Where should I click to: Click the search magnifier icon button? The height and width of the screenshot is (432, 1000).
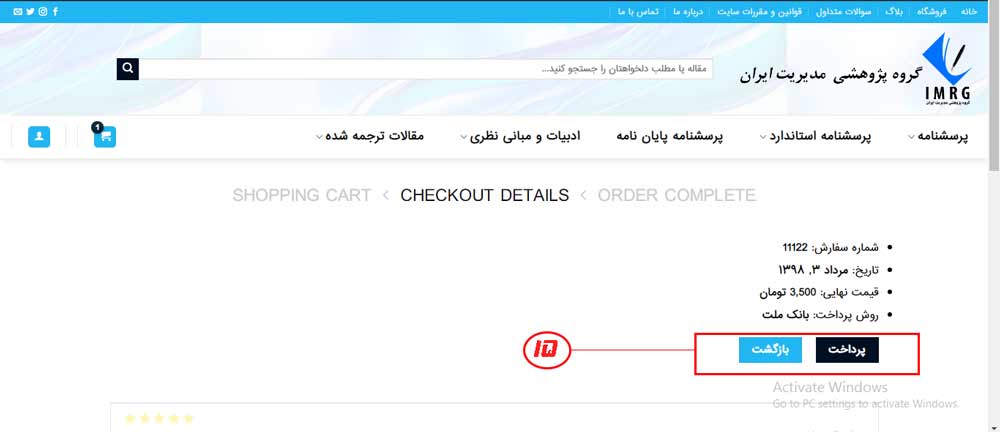click(128, 69)
